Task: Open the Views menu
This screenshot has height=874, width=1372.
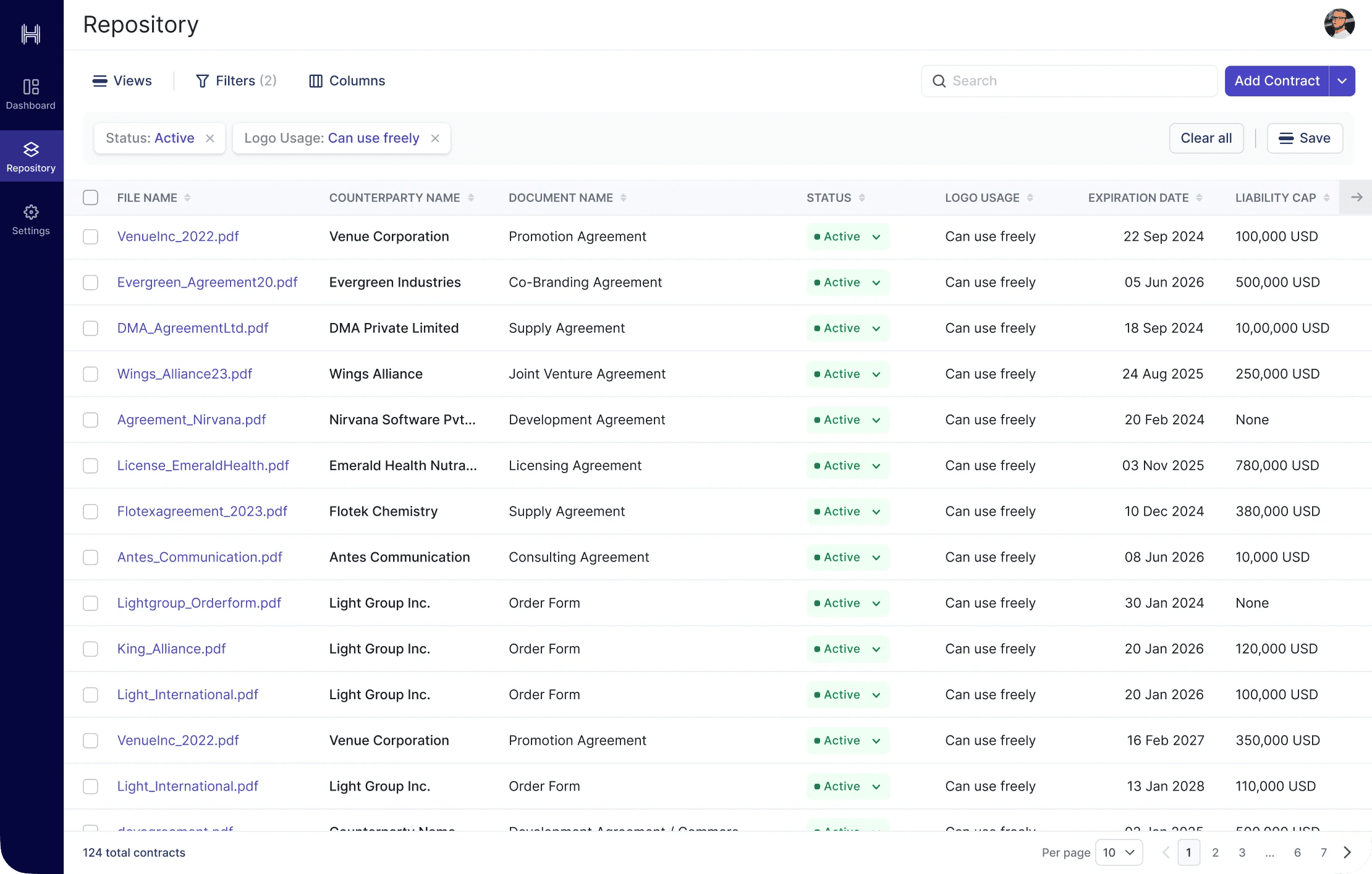Action: (x=122, y=81)
